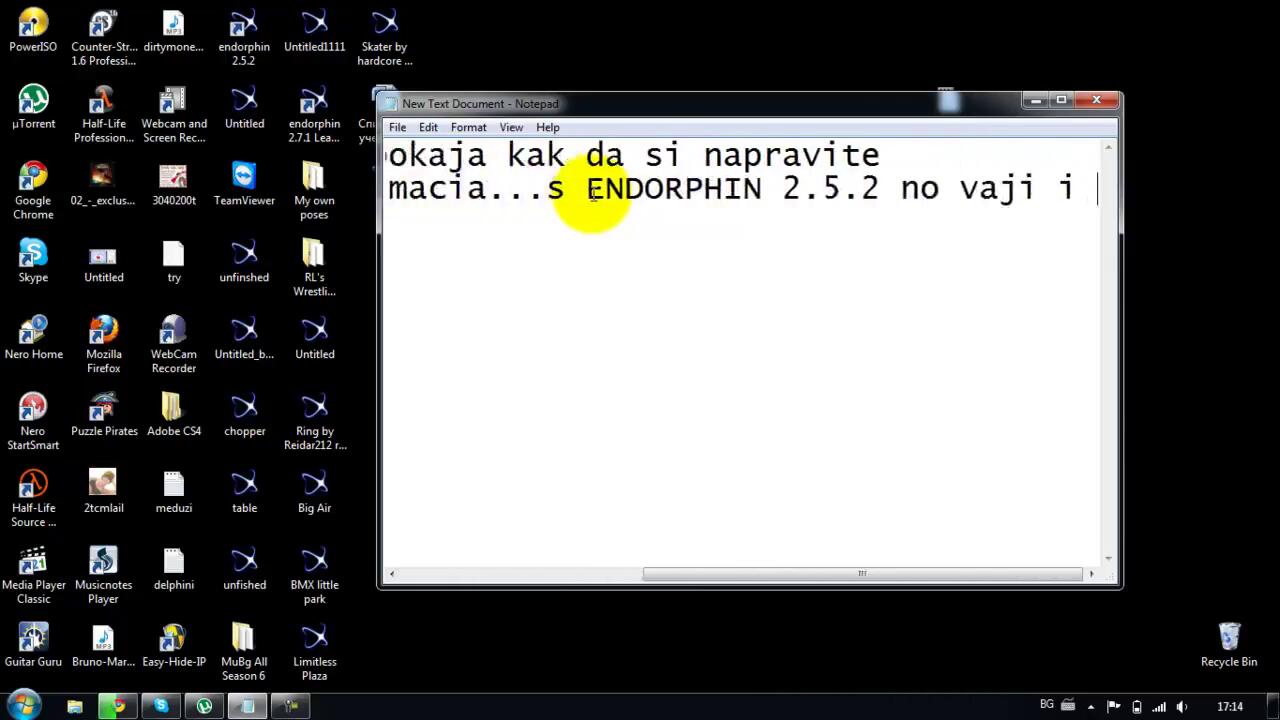Switch the BG input language indicator
The image size is (1280, 720).
1046,705
